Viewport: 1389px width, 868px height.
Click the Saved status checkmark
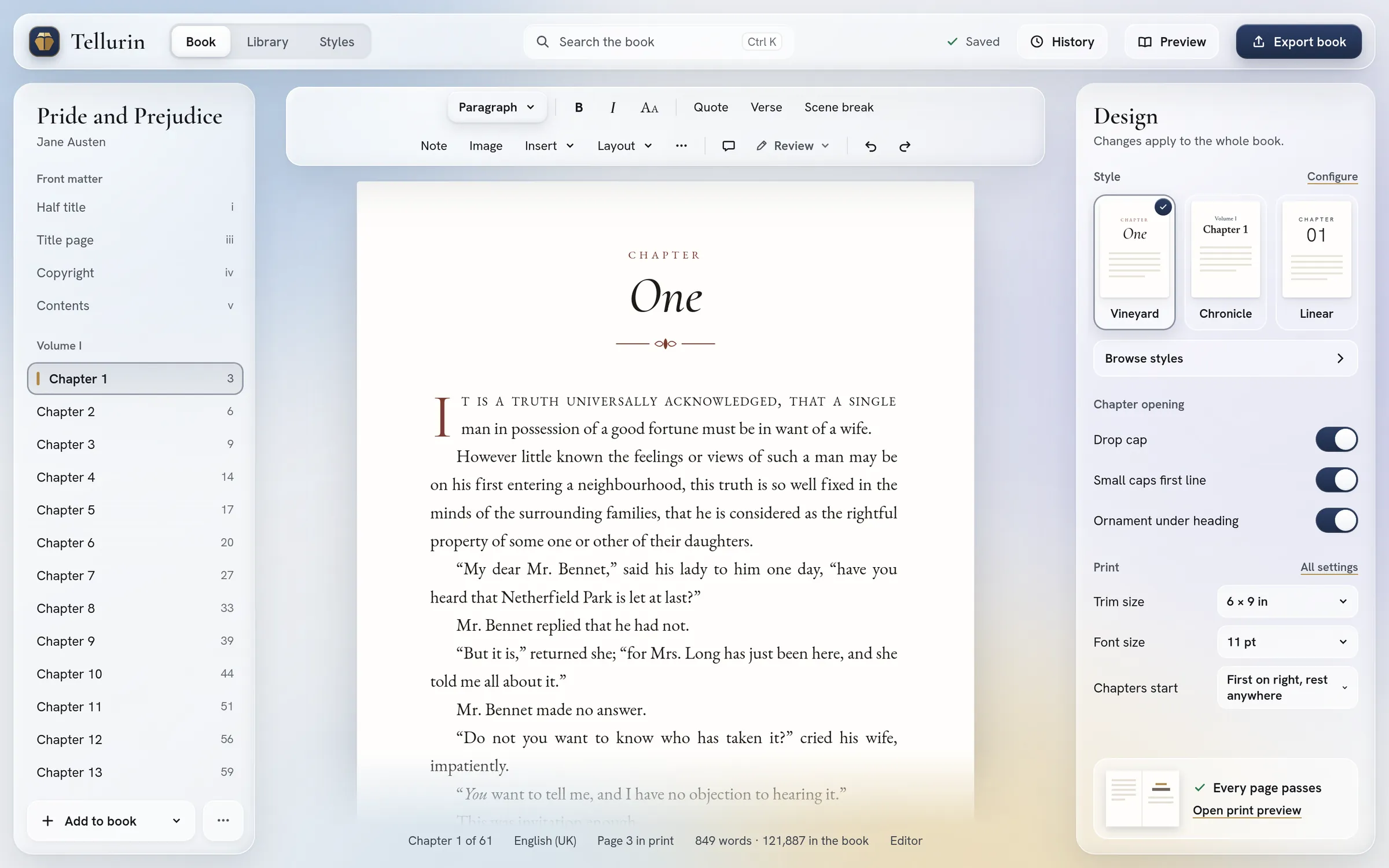click(x=952, y=42)
